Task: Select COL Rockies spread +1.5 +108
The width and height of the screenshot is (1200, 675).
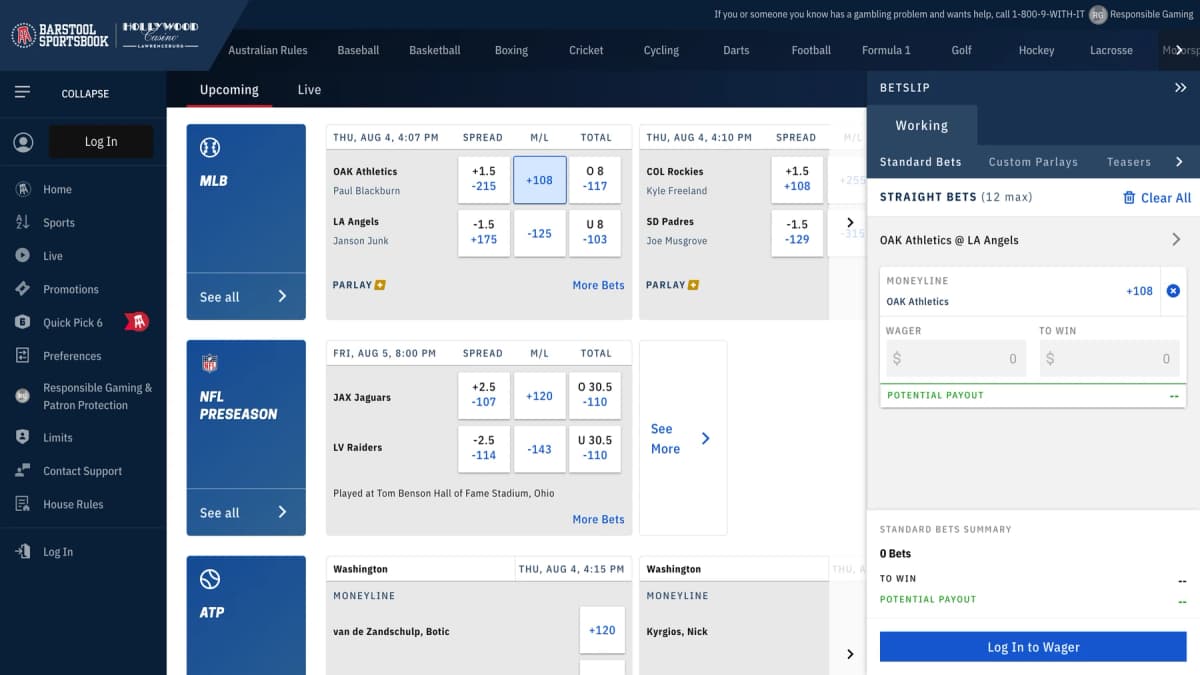Action: point(797,180)
